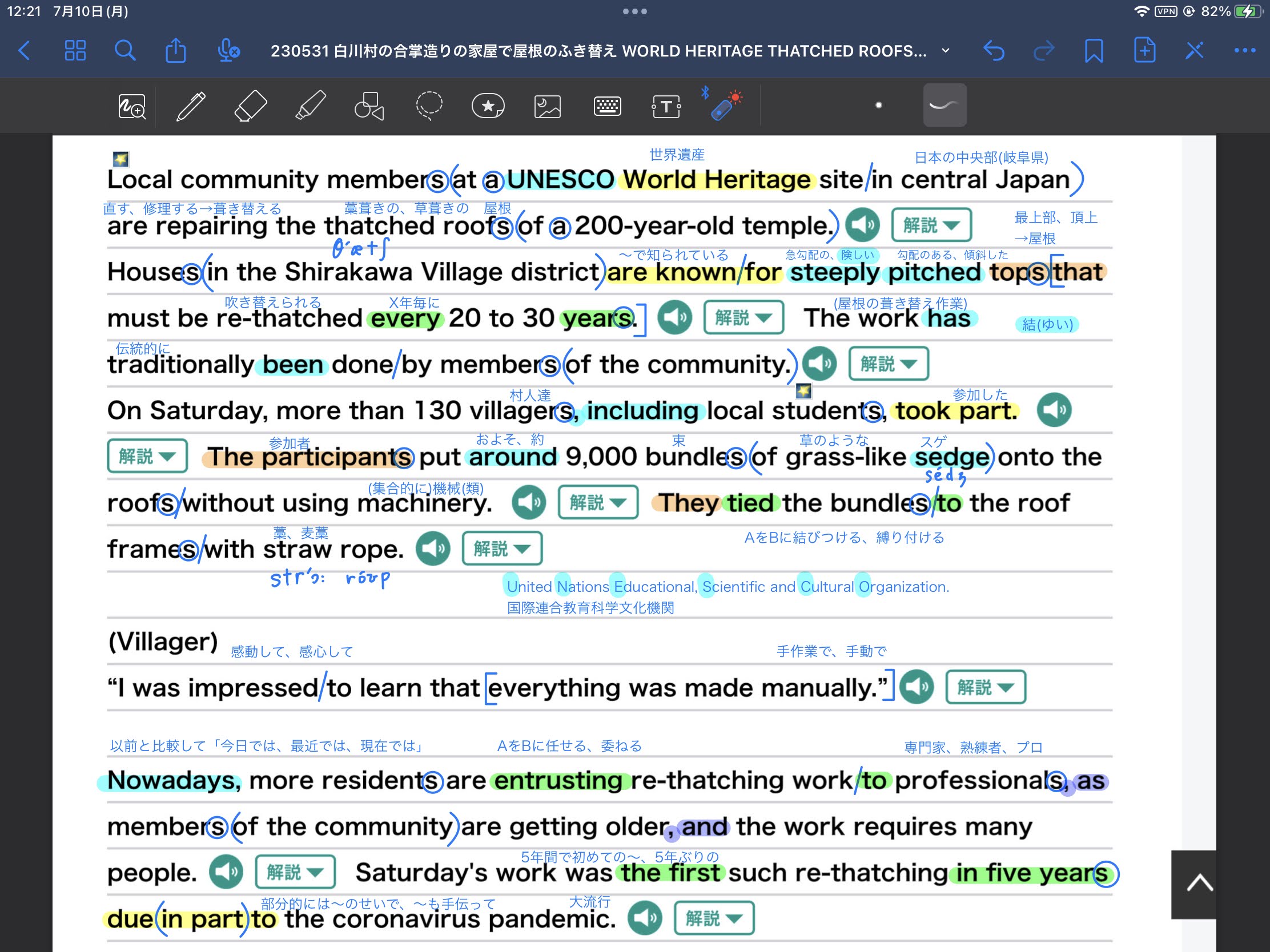Select the Eraser tool
The width and height of the screenshot is (1270, 952).
coord(251,106)
